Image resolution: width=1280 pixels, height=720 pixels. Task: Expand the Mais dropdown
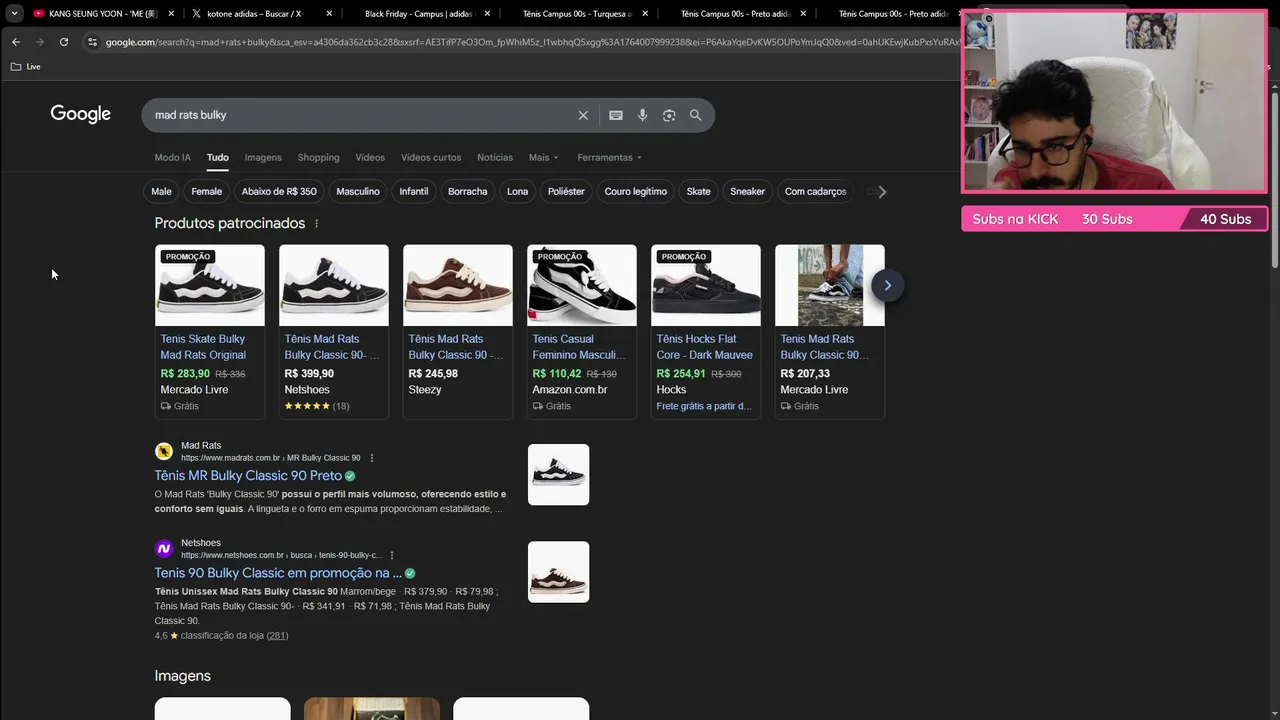click(x=543, y=157)
